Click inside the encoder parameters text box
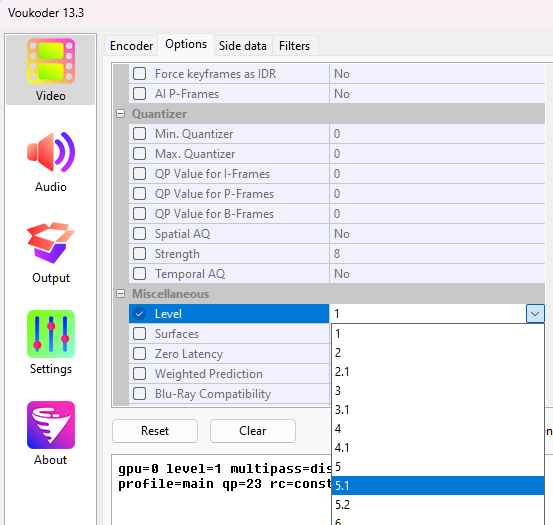This screenshot has width=553, height=525. 222,490
